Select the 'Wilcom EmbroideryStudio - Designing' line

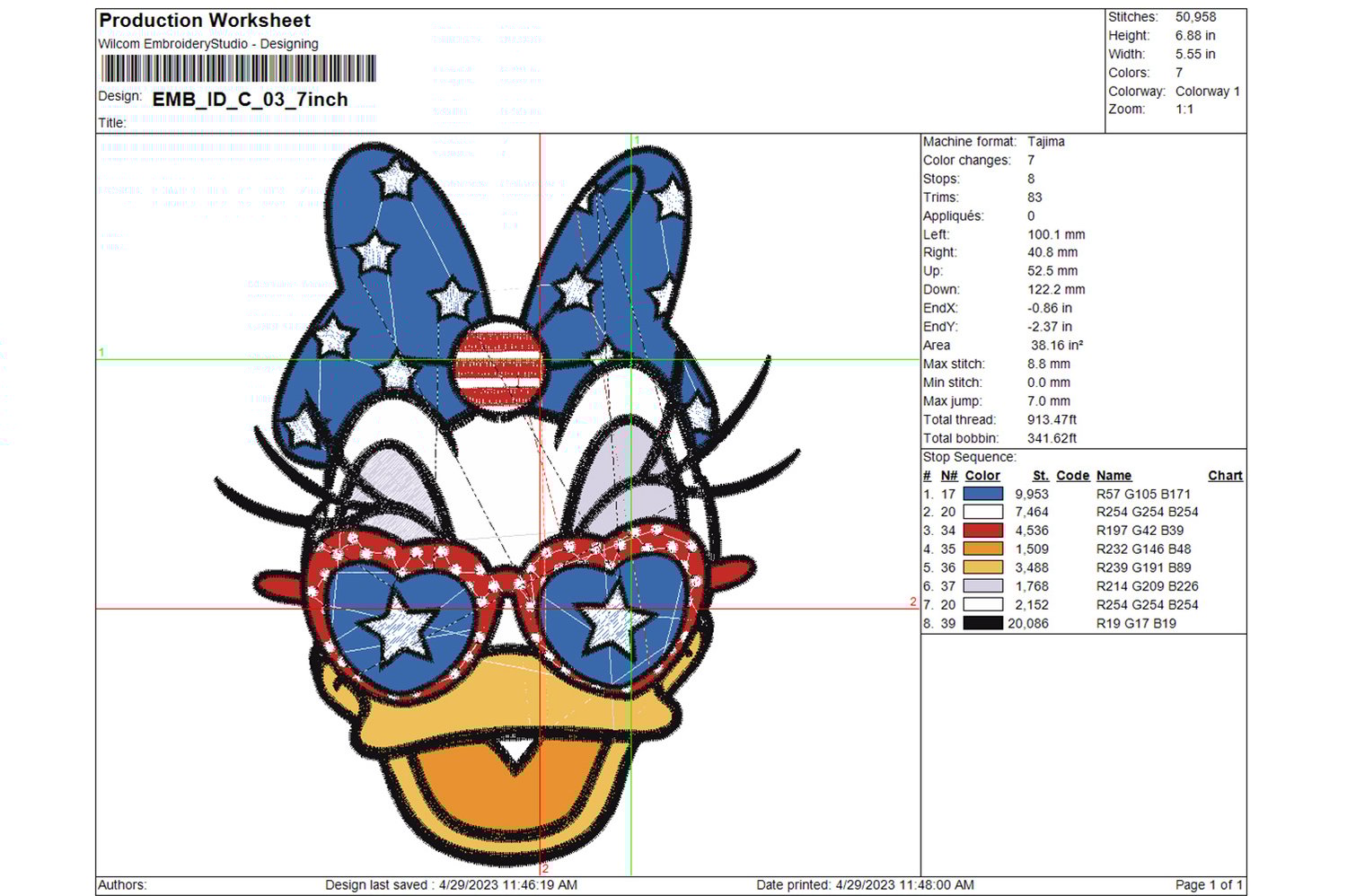point(208,44)
